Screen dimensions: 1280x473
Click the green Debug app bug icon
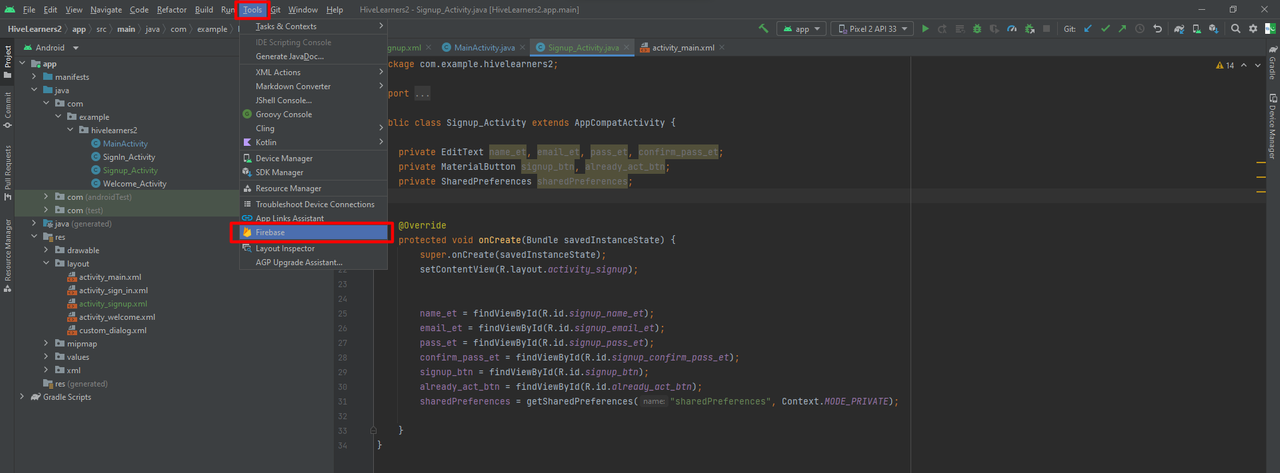coord(976,29)
